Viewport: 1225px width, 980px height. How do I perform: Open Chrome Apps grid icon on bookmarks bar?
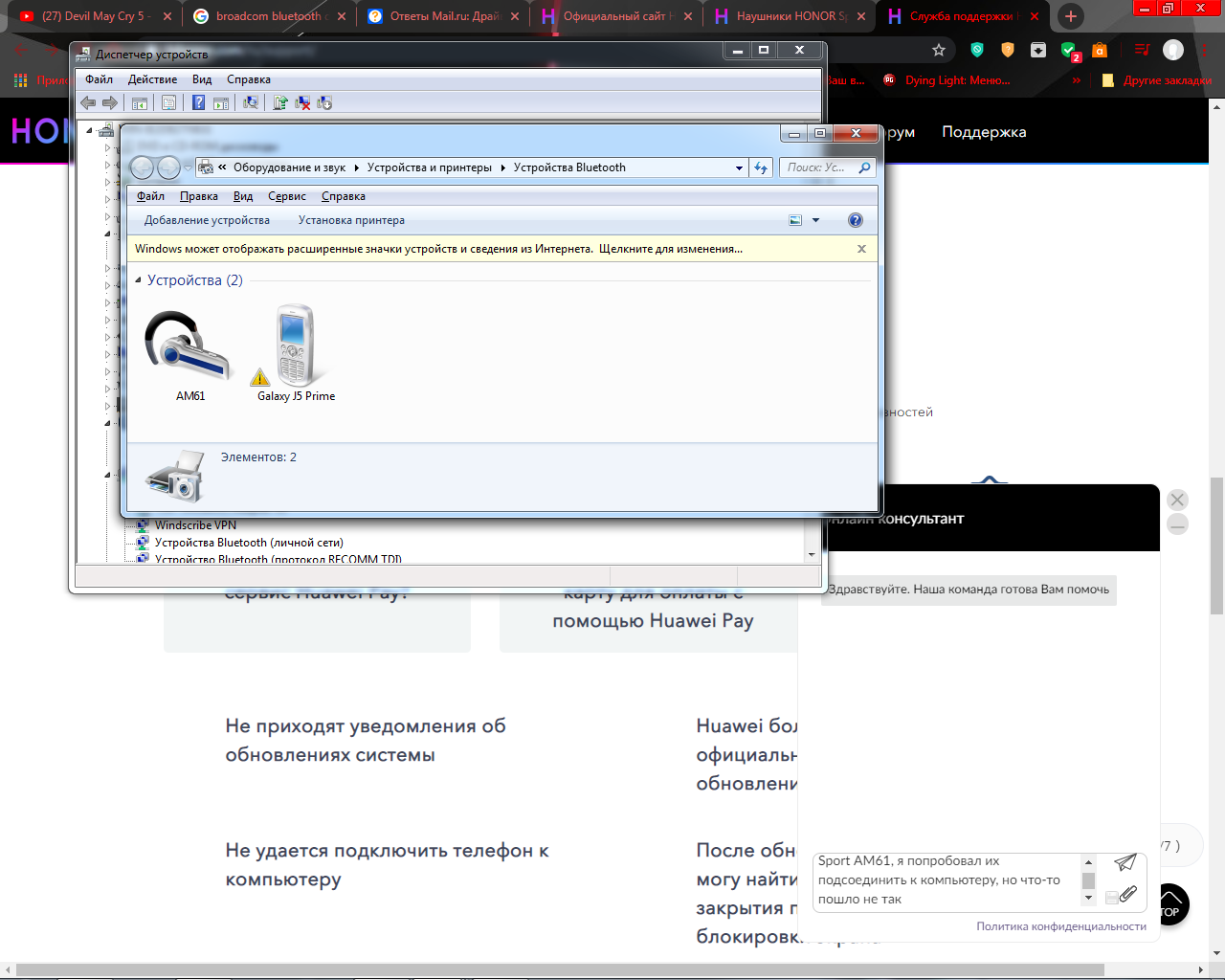[x=20, y=80]
